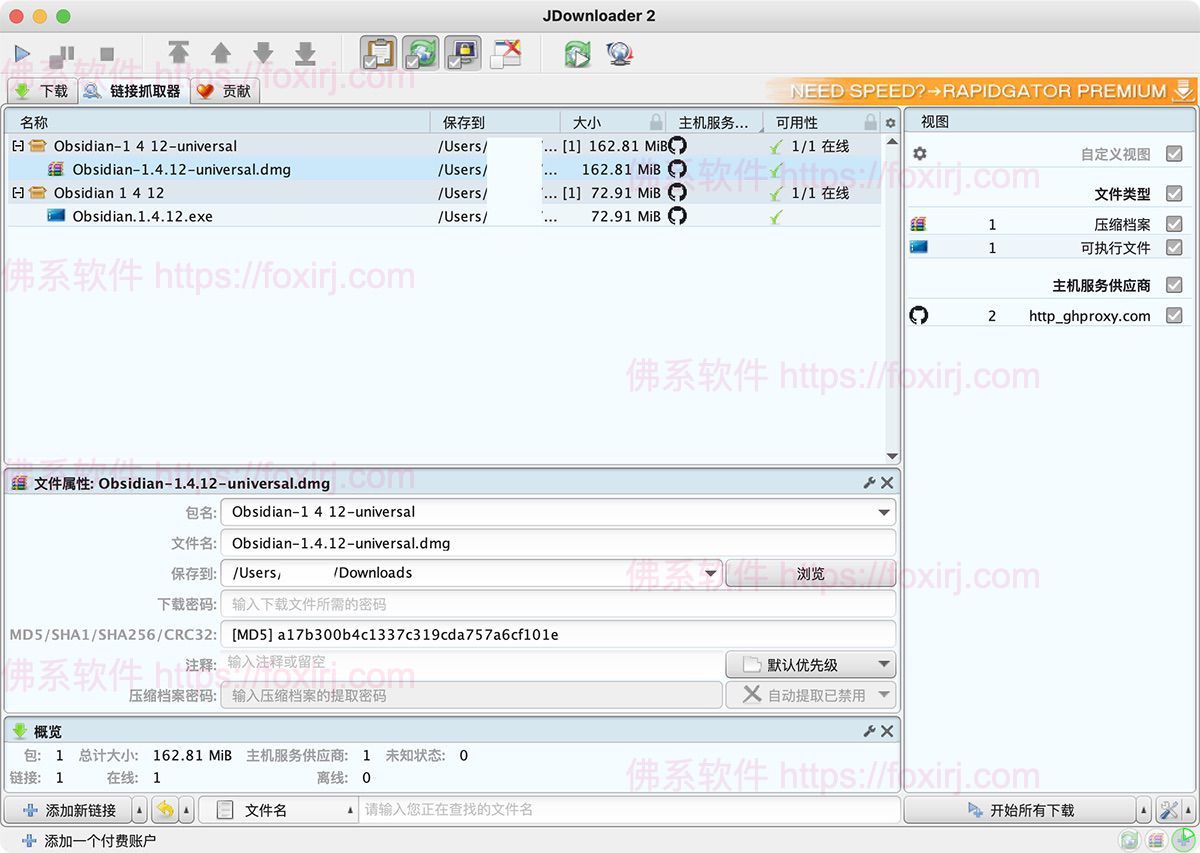Collapse the Obsidian-1 4 12-universal package
The height and width of the screenshot is (853, 1200).
19,145
